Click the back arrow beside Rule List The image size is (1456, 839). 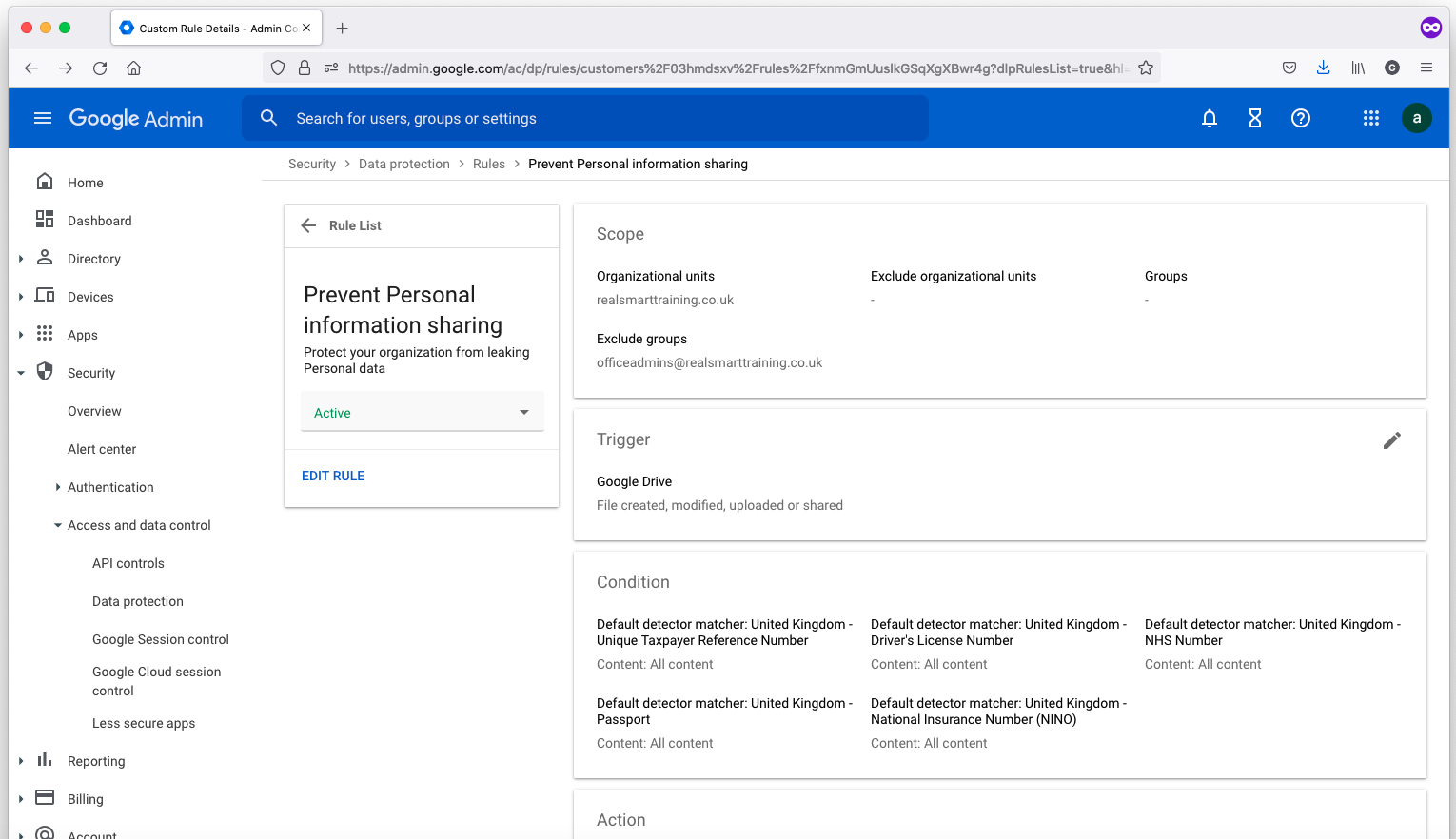tap(308, 225)
